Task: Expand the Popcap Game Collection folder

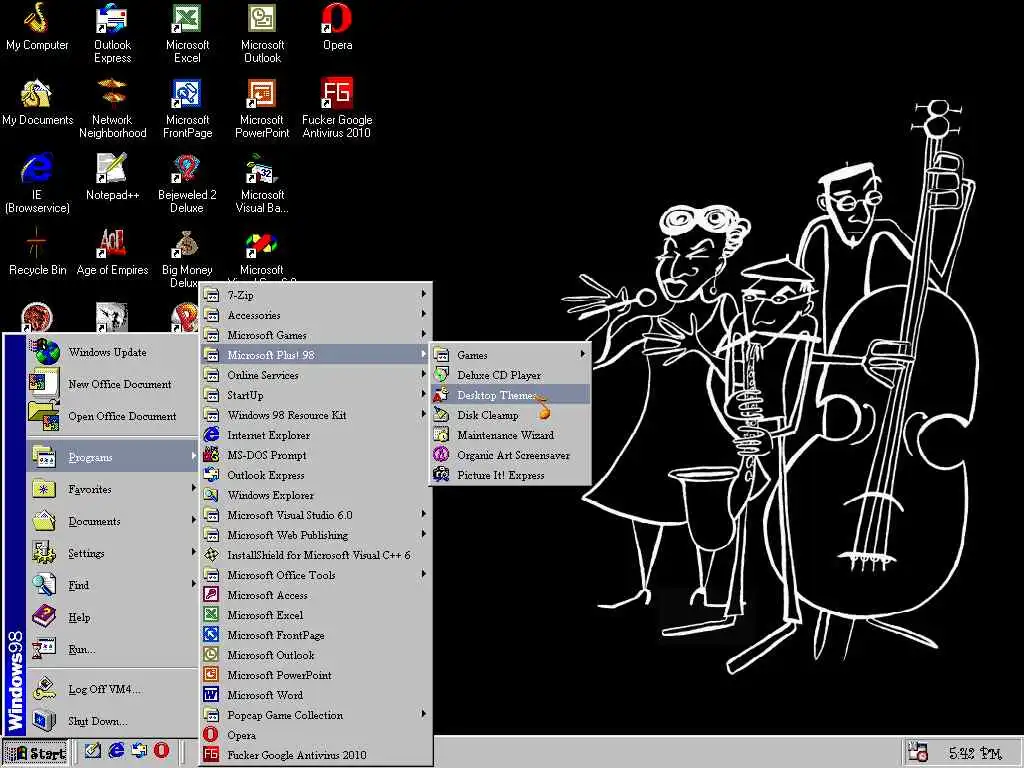Action: pos(315,714)
